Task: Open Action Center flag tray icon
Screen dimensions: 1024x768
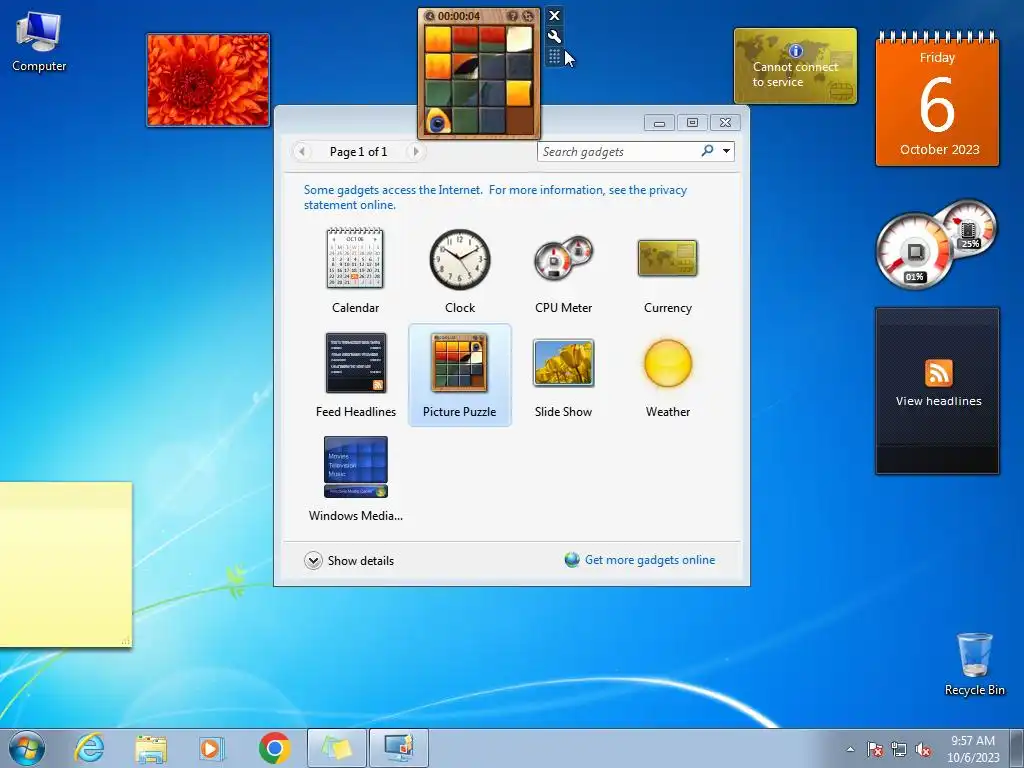Action: click(875, 749)
